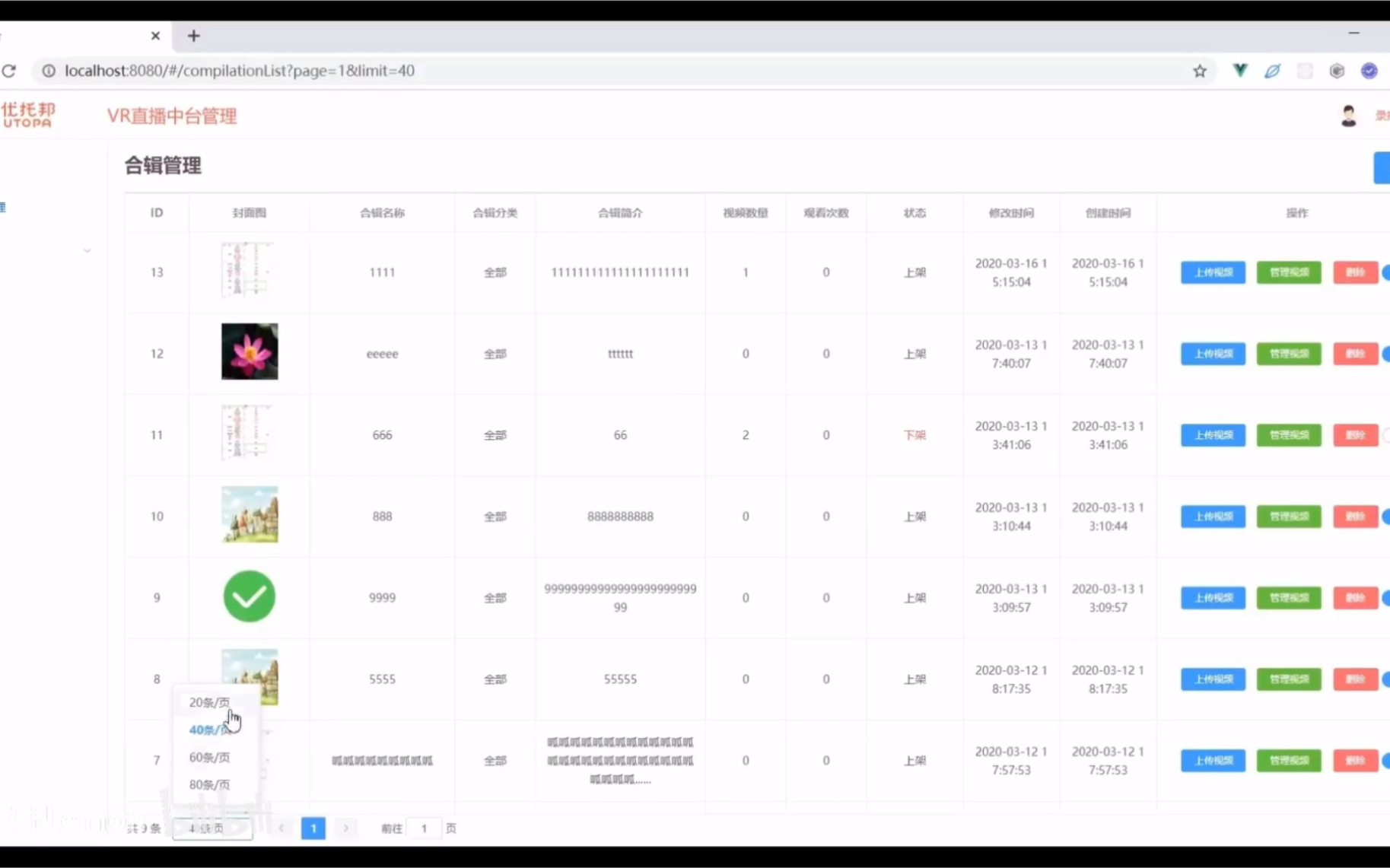Open a new browser tab
Screen dimensions: 1390x868
tap(193, 36)
